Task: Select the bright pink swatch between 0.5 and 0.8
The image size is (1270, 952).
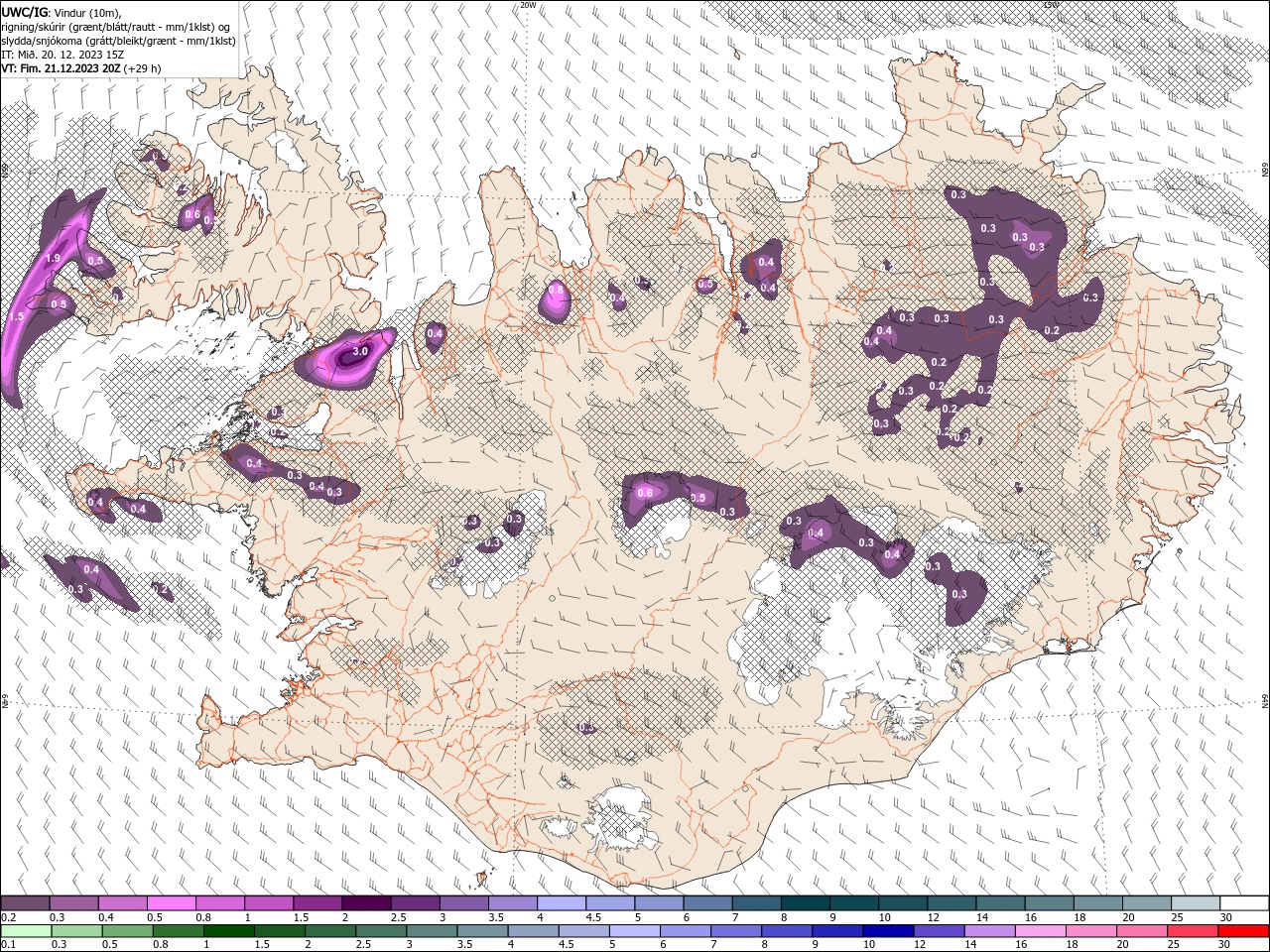Action: tap(171, 903)
